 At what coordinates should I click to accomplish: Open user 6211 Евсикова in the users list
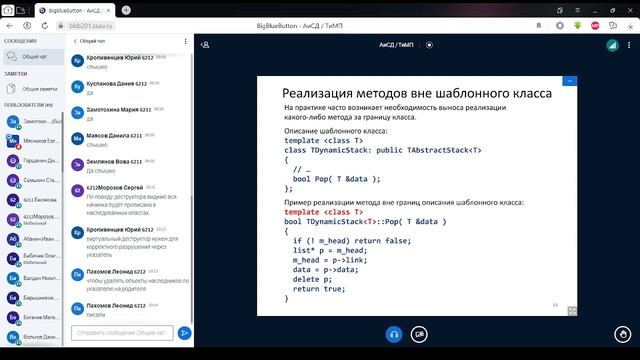click(x=33, y=200)
